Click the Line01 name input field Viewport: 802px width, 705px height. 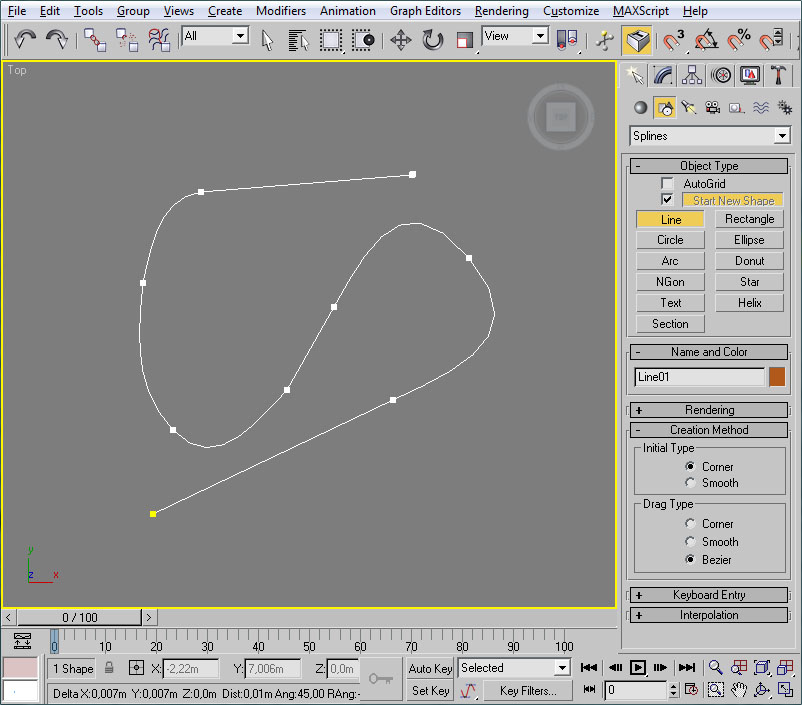coord(699,377)
